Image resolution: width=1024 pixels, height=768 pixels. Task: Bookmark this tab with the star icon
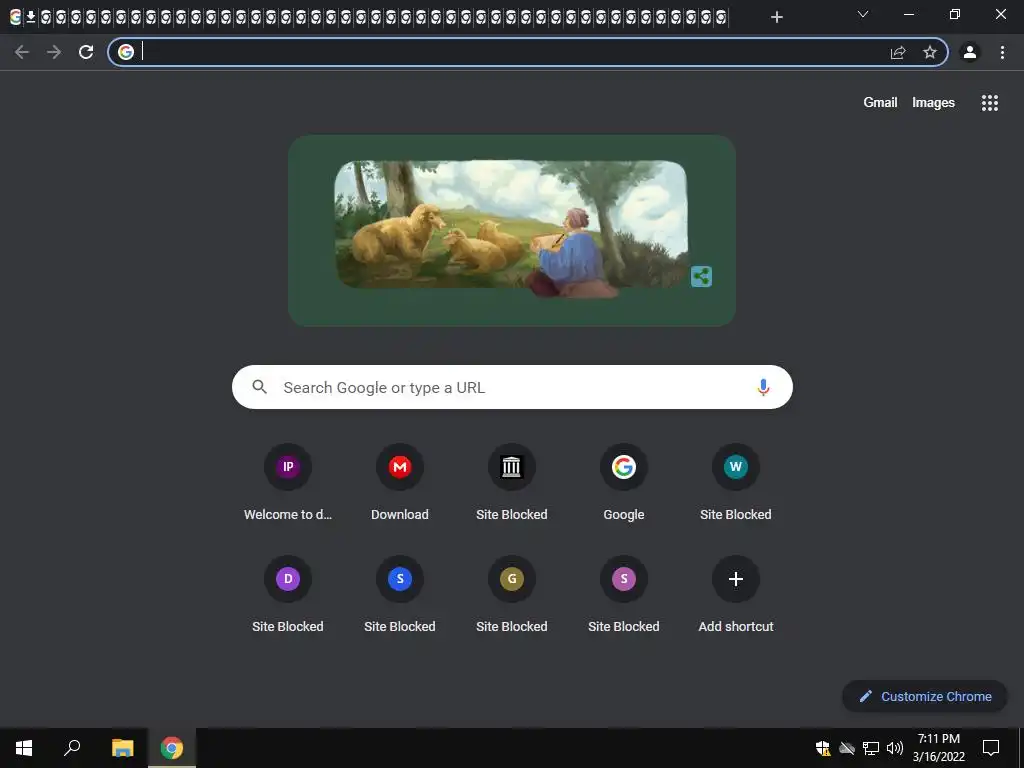[x=930, y=52]
